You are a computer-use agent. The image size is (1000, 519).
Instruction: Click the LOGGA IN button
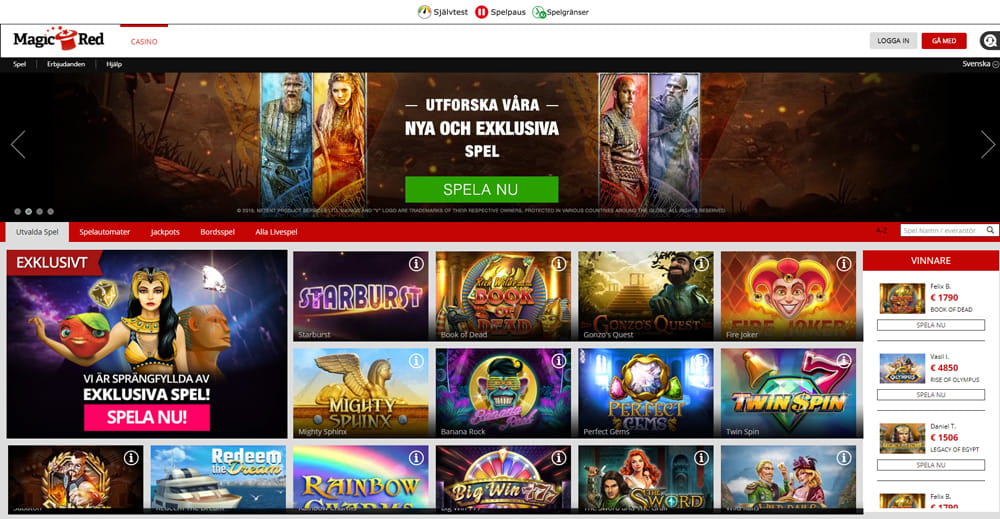893,41
